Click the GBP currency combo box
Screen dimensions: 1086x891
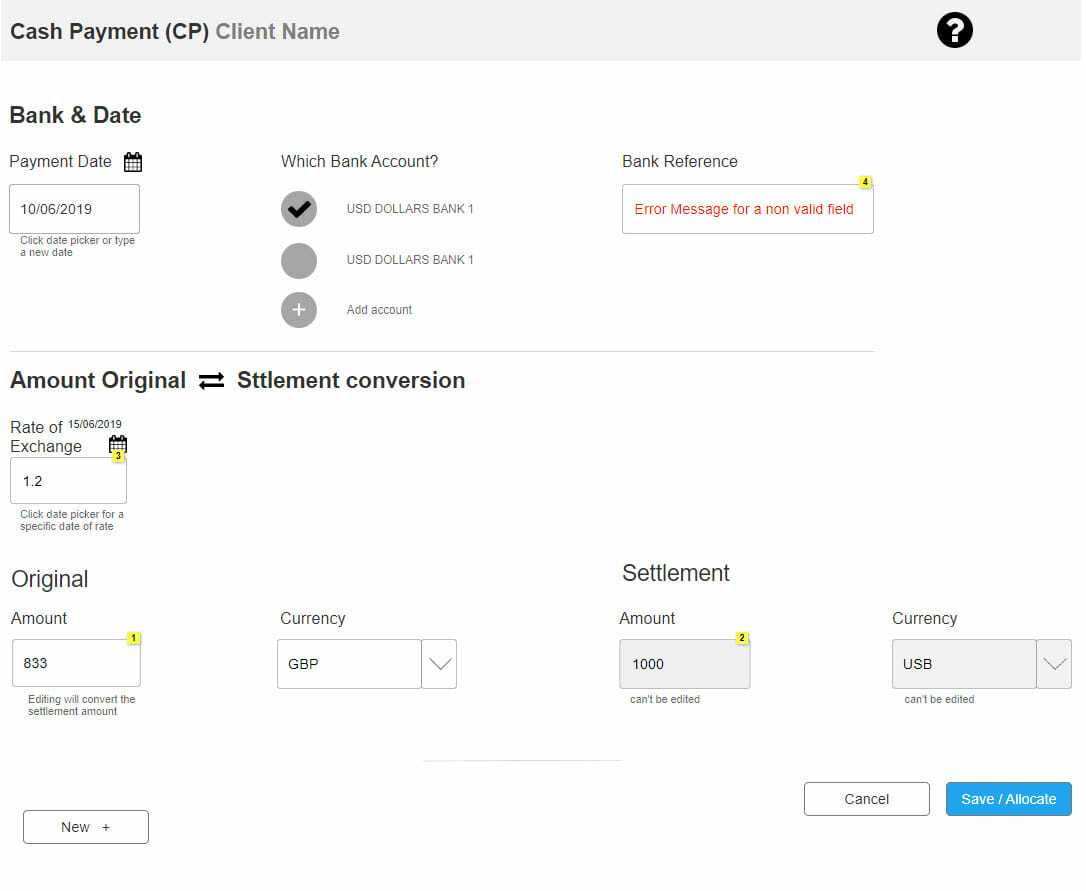tap(348, 664)
